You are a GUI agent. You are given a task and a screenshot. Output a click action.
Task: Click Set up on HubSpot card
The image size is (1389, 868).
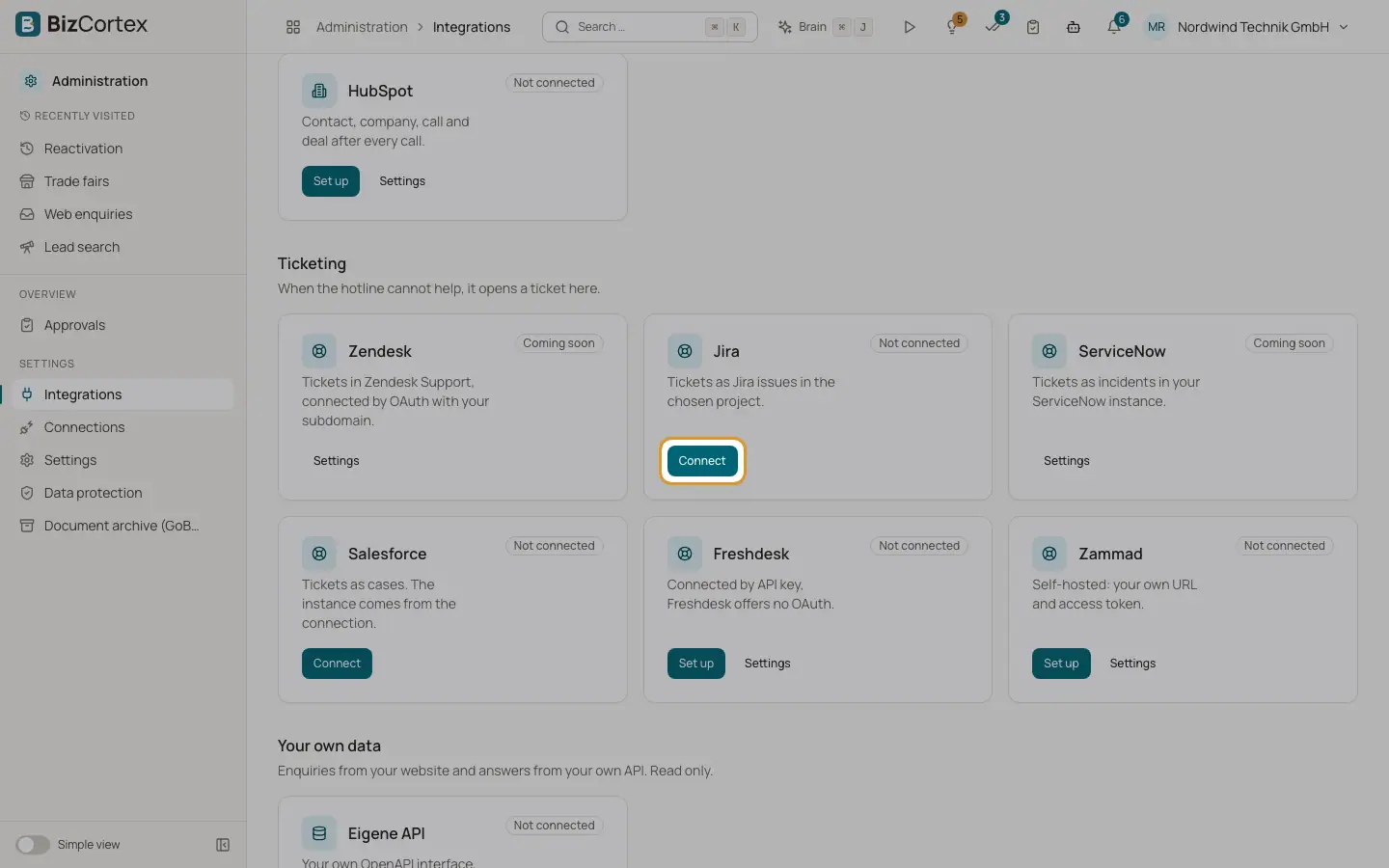click(331, 181)
